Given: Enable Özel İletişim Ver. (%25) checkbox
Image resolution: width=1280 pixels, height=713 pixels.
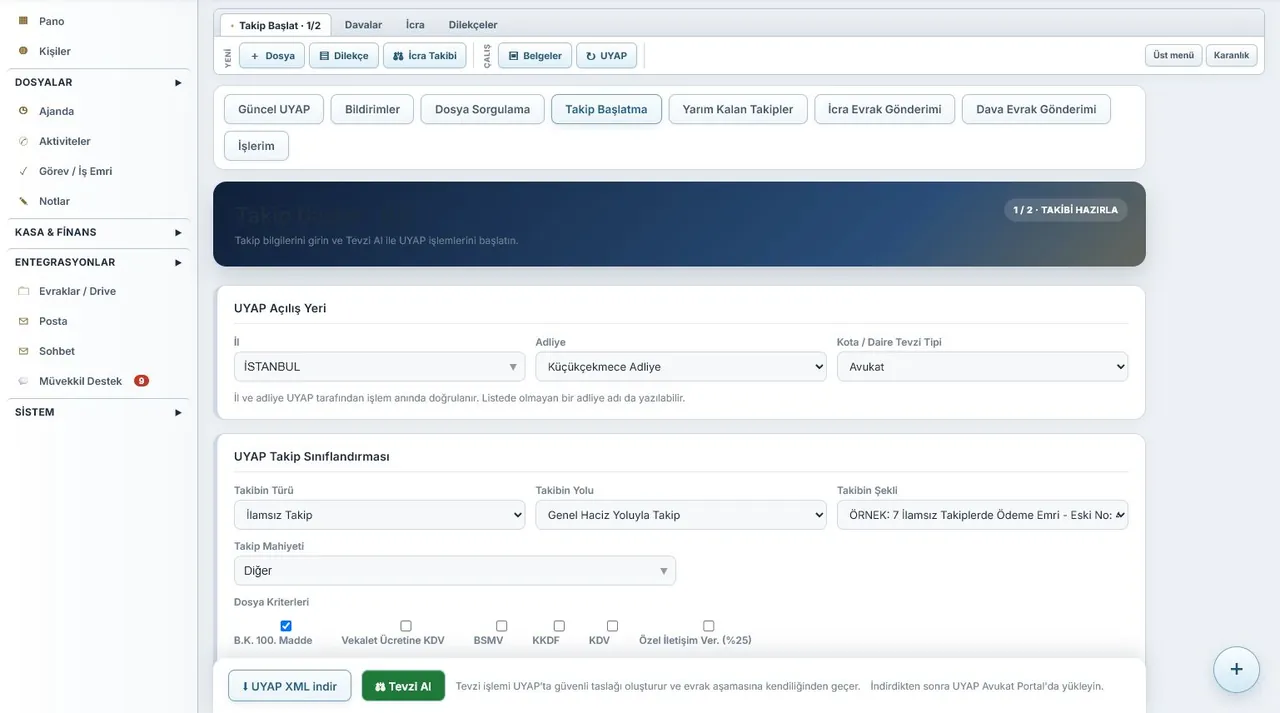Looking at the screenshot, I should (709, 626).
